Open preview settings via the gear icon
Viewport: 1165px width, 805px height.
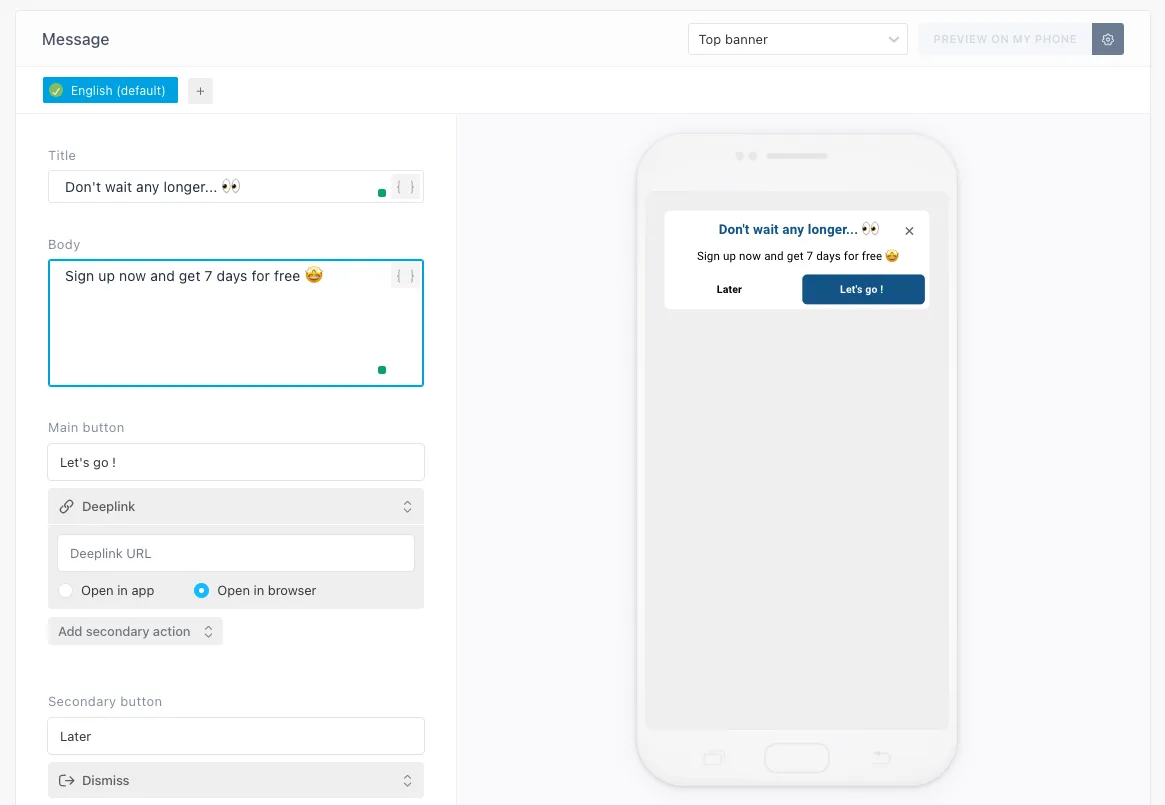point(1108,39)
